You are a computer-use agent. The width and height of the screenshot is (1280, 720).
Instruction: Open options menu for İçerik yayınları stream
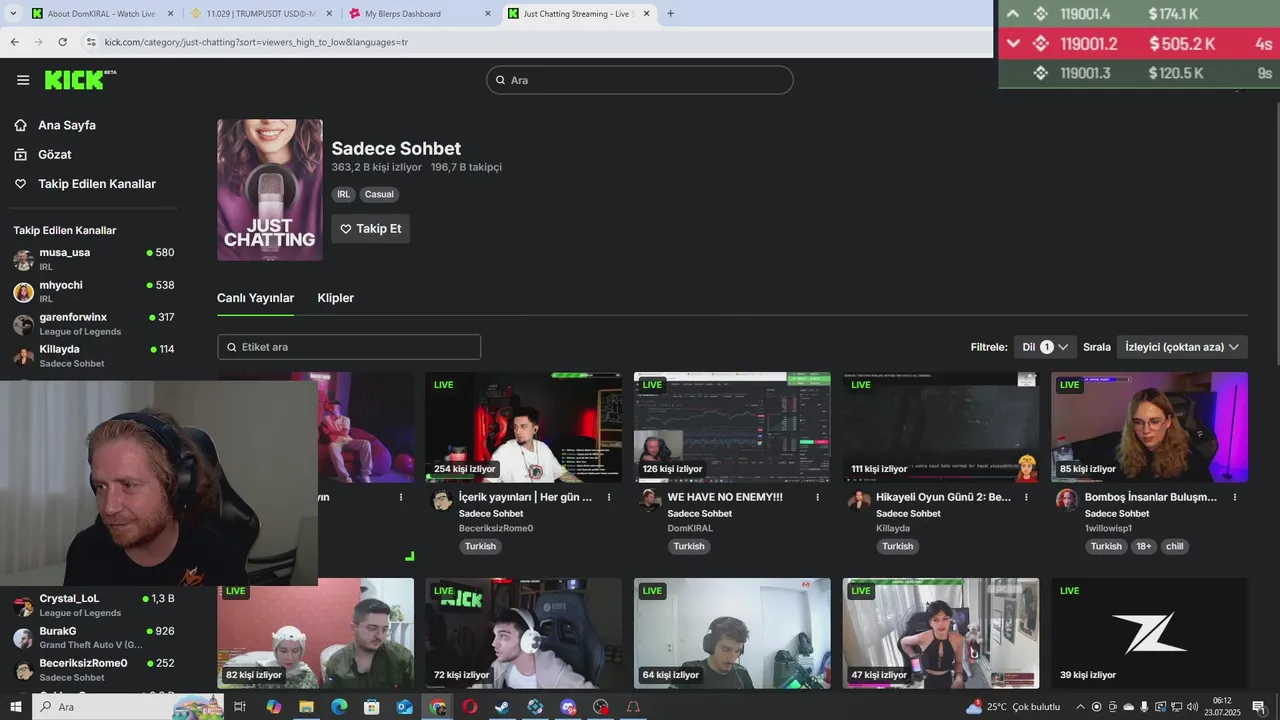coord(609,497)
